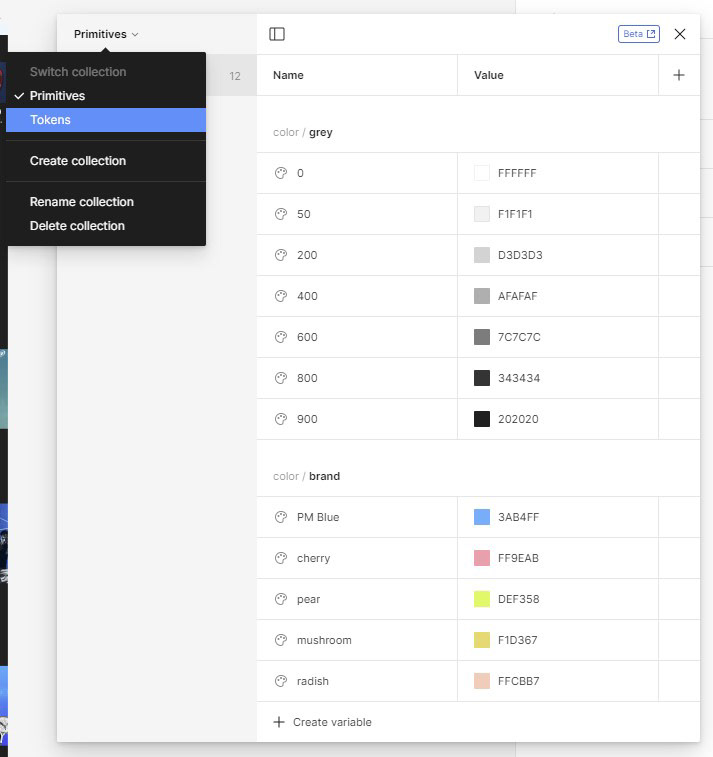Choose Delete collection from the menu
713x757 pixels.
pyautogui.click(x=106, y=226)
